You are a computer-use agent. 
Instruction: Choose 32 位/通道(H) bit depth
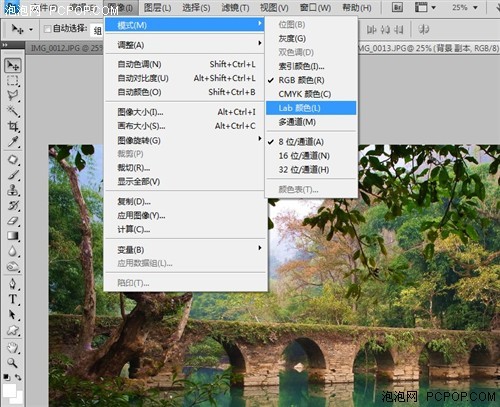pyautogui.click(x=311, y=170)
